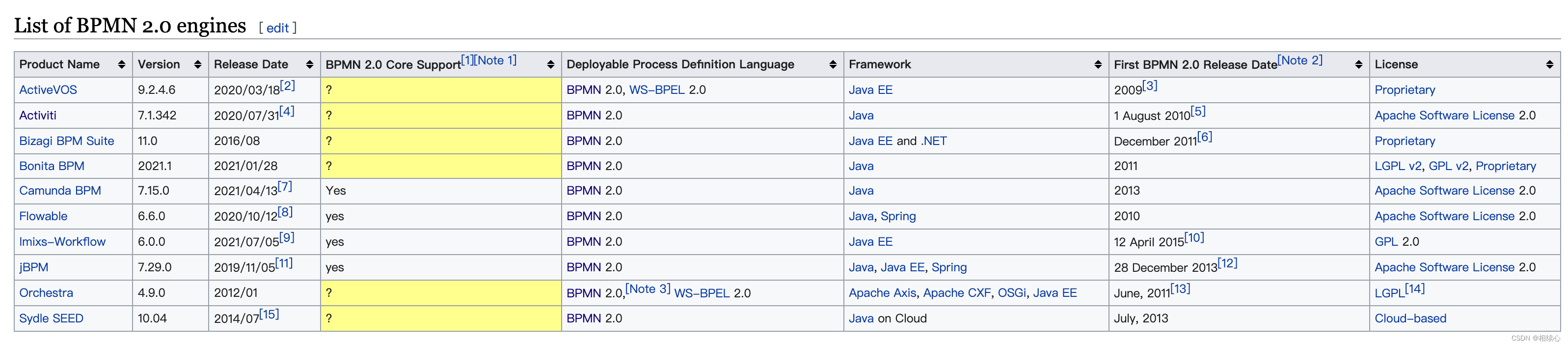This screenshot has width=1568, height=346.
Task: Open the Activiti product link
Action: pyautogui.click(x=38, y=115)
